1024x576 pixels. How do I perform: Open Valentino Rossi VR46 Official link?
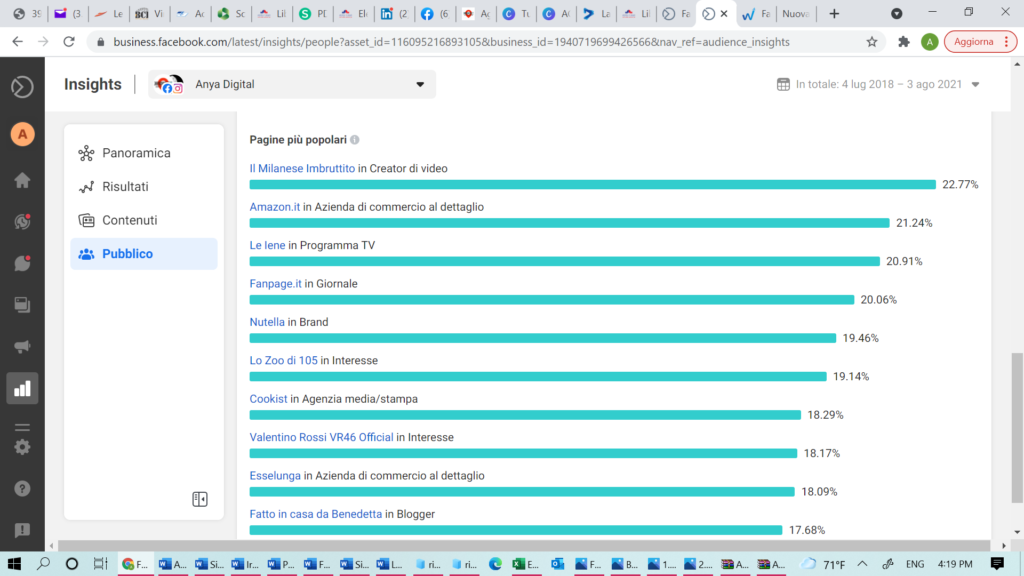pos(321,438)
